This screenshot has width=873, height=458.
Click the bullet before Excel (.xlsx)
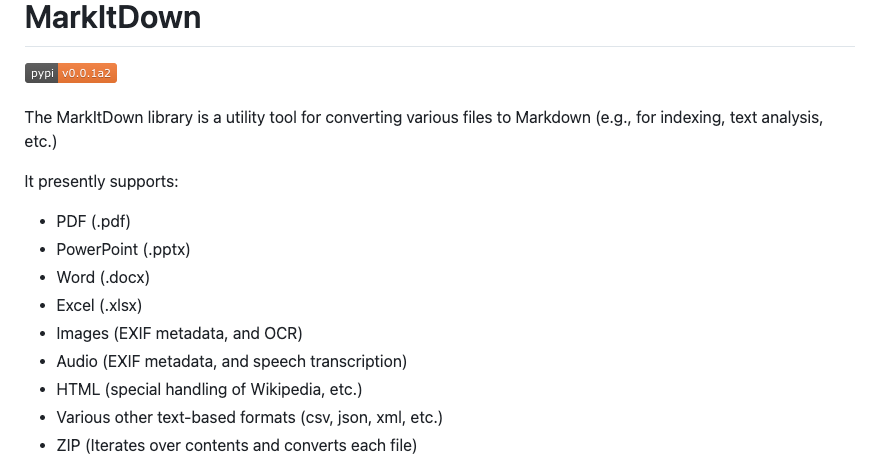pos(43,306)
